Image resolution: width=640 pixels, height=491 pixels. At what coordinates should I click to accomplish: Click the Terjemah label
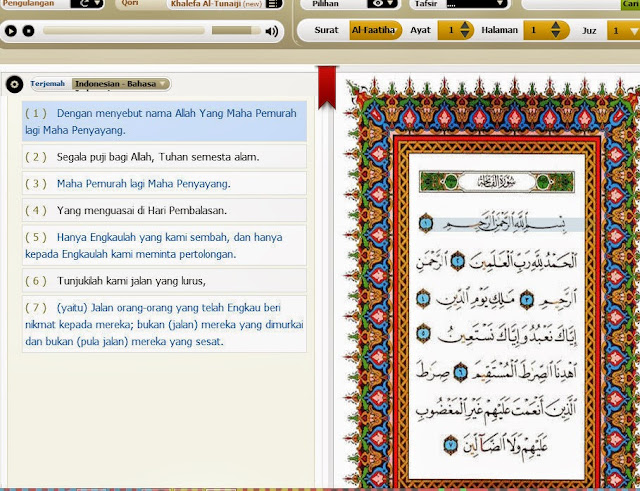[x=47, y=84]
